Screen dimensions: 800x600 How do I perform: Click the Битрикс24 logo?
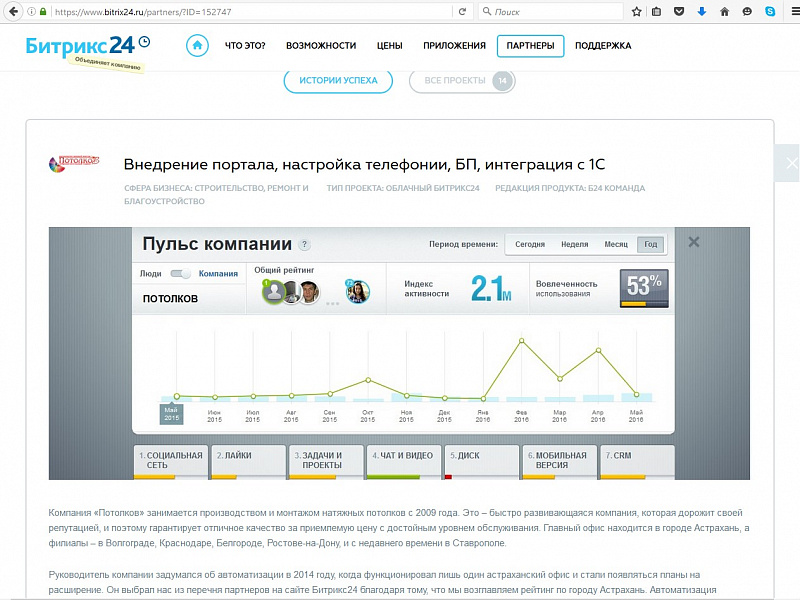click(x=88, y=46)
